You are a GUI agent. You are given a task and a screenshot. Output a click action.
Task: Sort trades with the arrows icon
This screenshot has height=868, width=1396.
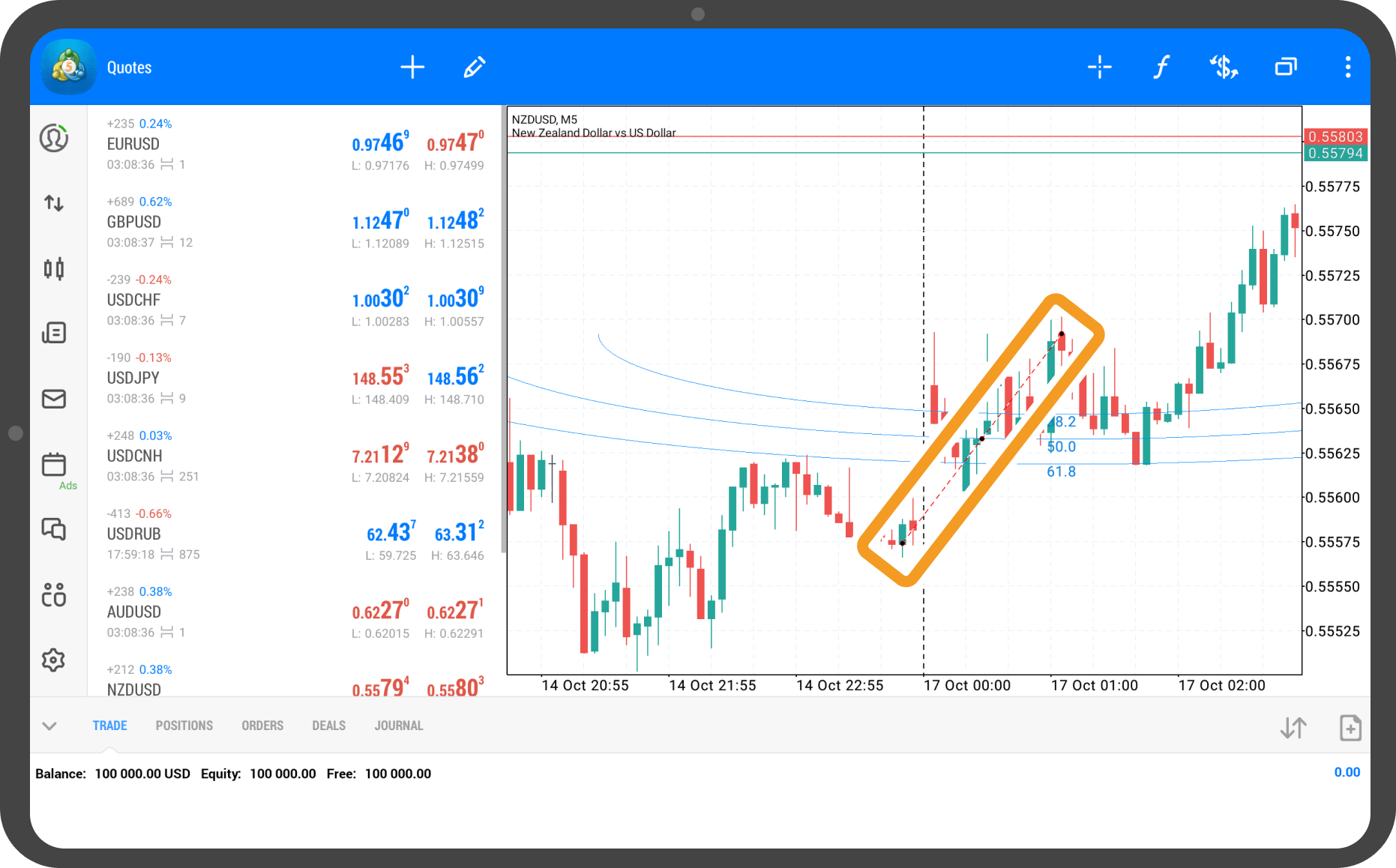click(x=1293, y=728)
